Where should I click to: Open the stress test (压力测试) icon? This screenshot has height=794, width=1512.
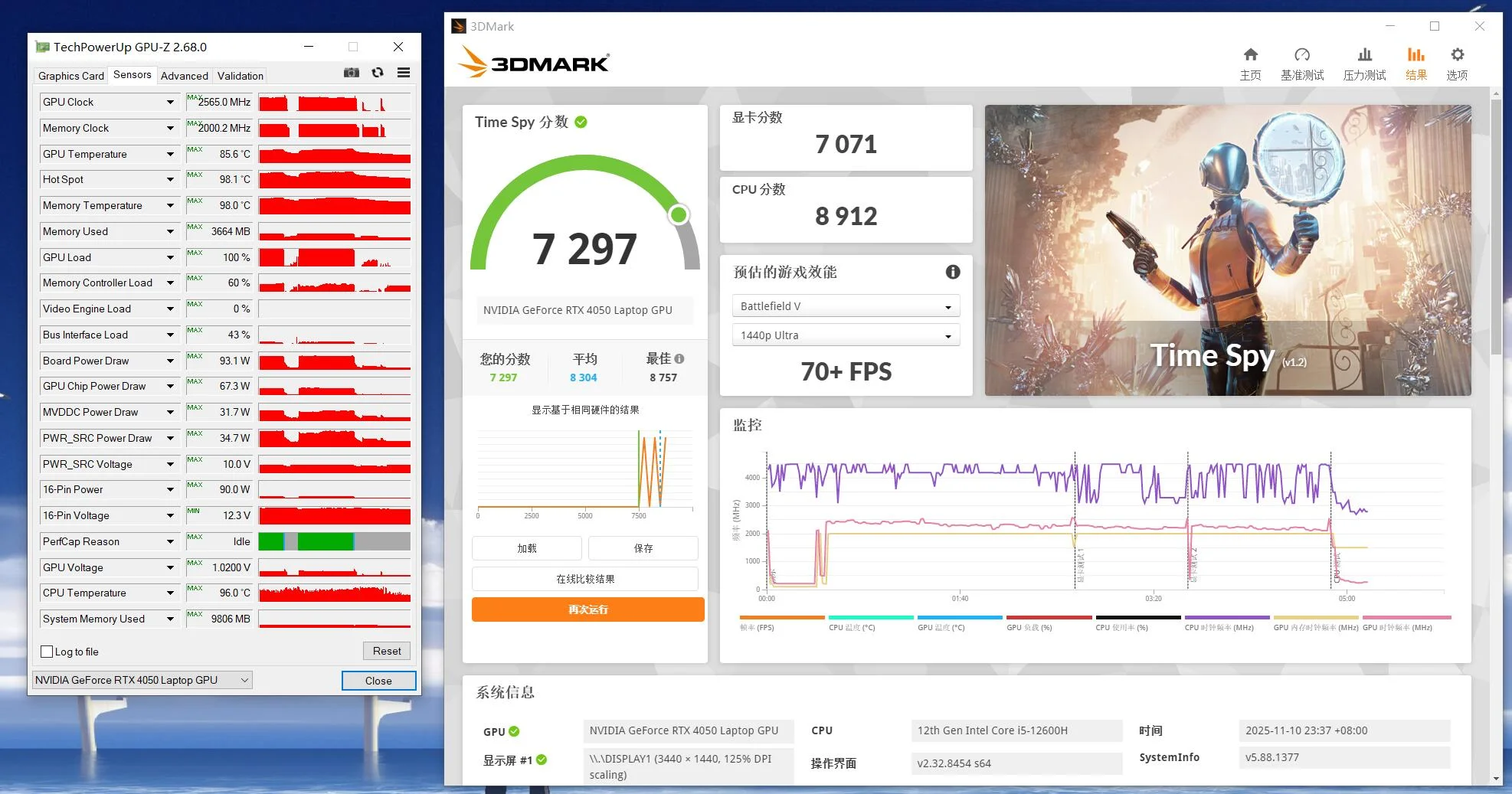(1364, 55)
